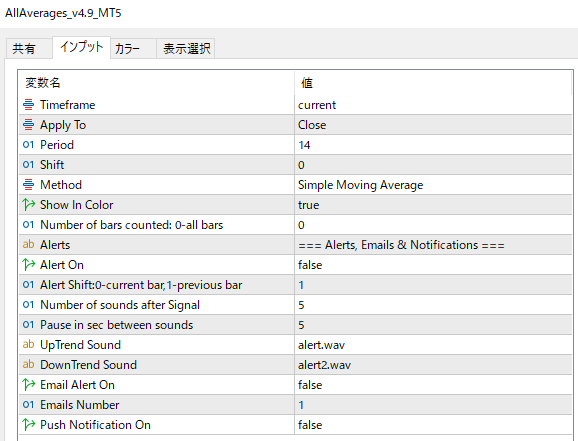
Task: Open Apply To value 'Close' dropdown
Action: tap(433, 125)
